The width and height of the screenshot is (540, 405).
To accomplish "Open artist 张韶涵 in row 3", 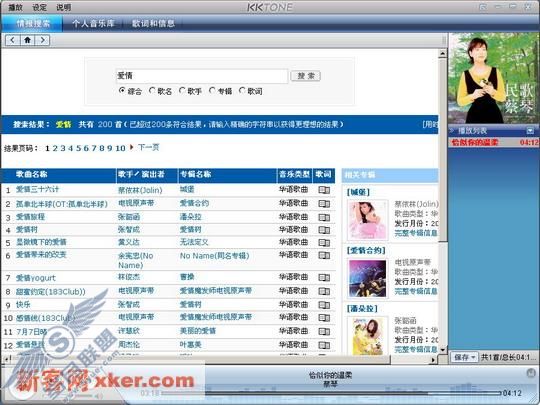I will pyautogui.click(x=129, y=217).
